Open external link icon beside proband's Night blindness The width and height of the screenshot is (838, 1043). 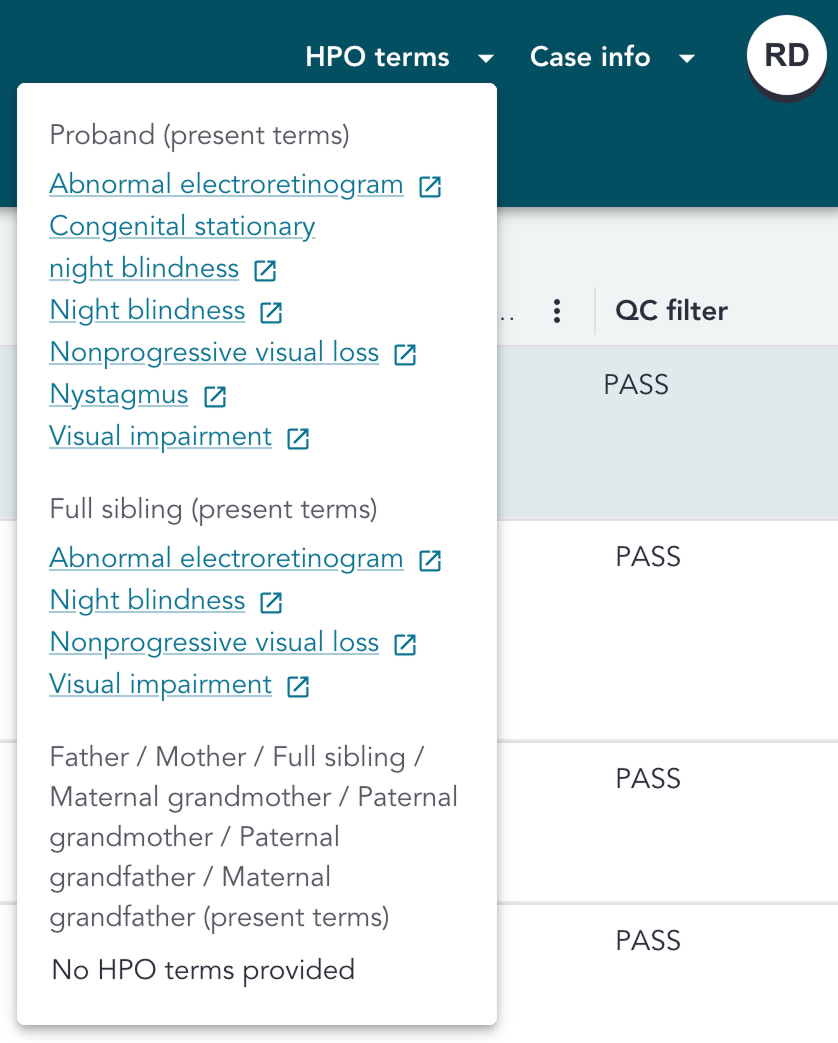(271, 312)
